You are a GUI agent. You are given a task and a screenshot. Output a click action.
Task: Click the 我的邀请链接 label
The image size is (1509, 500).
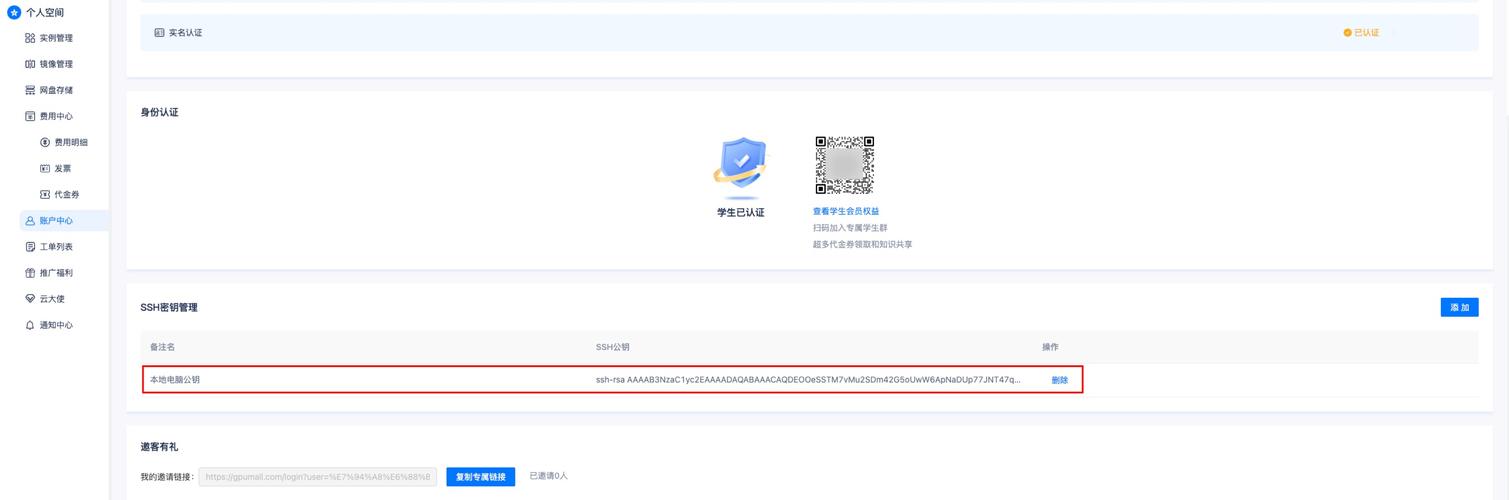[x=167, y=477]
